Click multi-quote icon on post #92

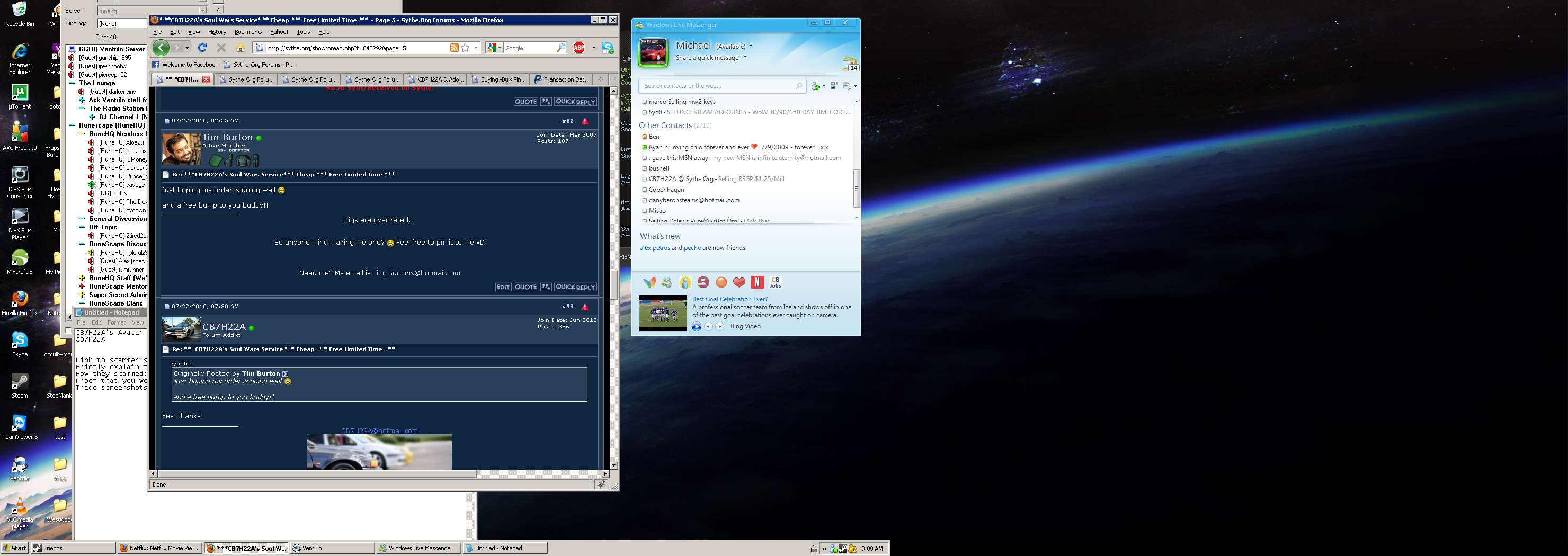[x=546, y=287]
